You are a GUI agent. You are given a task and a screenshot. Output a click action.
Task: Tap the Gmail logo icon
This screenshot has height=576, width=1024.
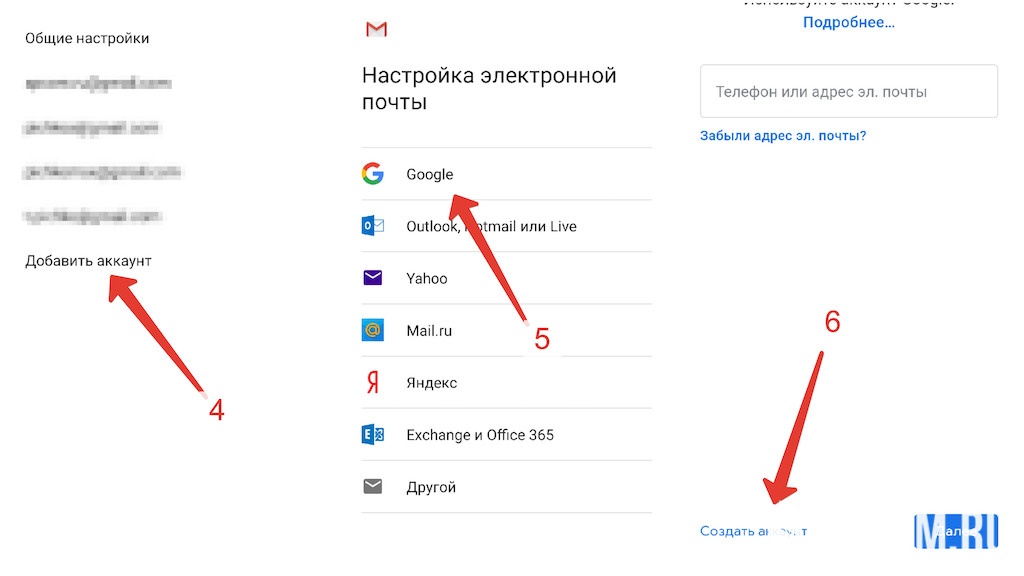pyautogui.click(x=376, y=29)
